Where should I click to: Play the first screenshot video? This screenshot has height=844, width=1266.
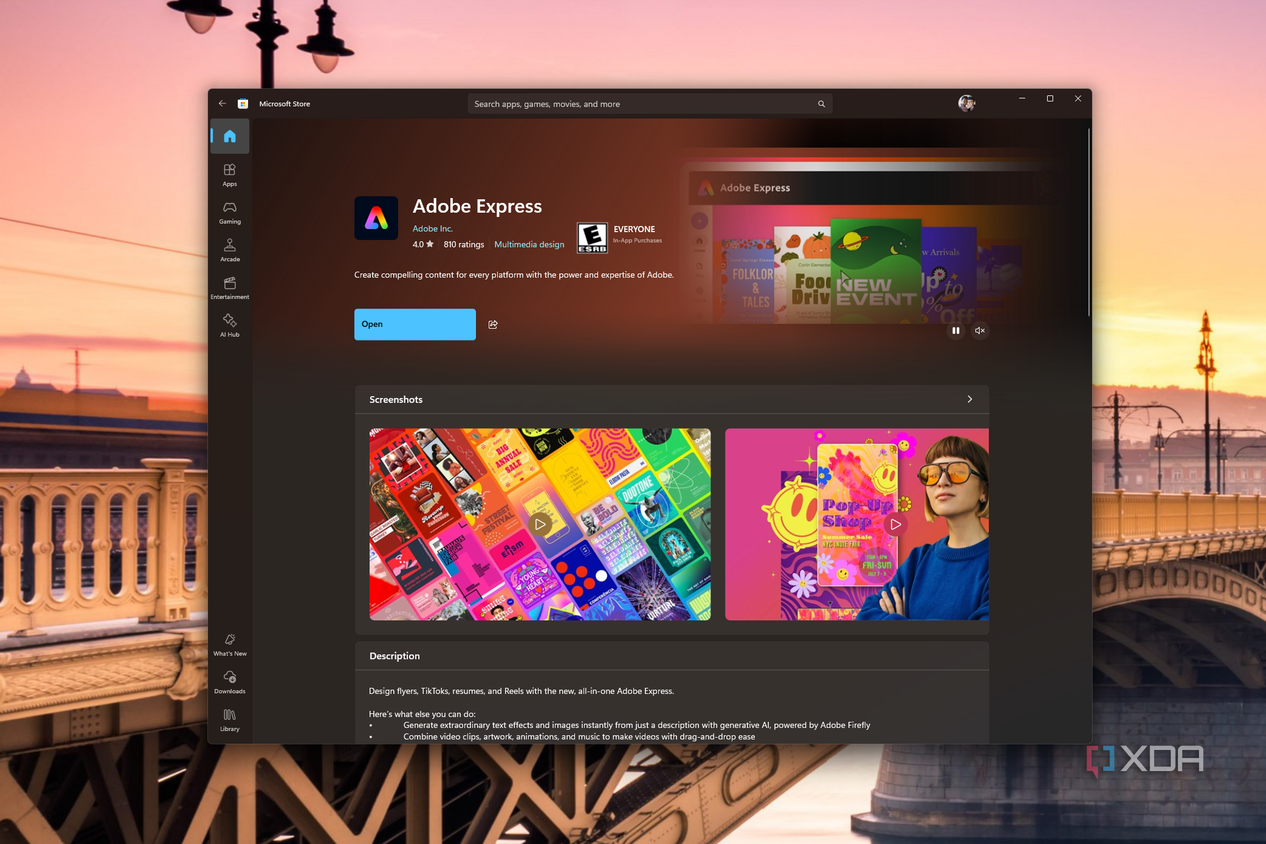[x=540, y=524]
